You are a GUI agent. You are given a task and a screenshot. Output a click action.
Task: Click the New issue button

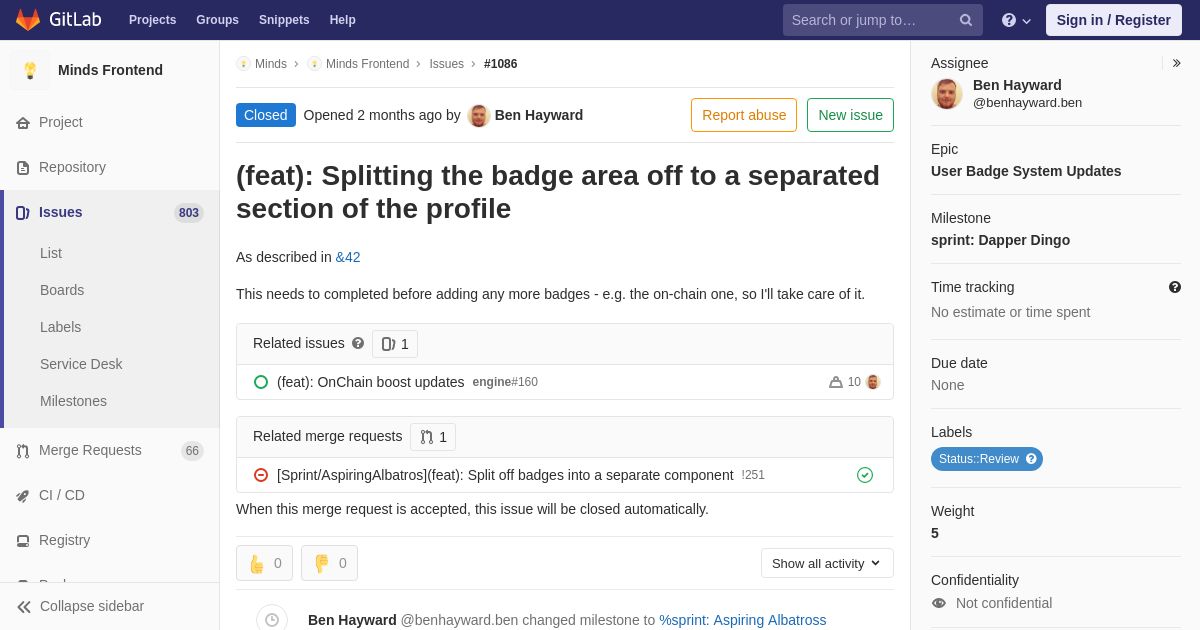[850, 115]
